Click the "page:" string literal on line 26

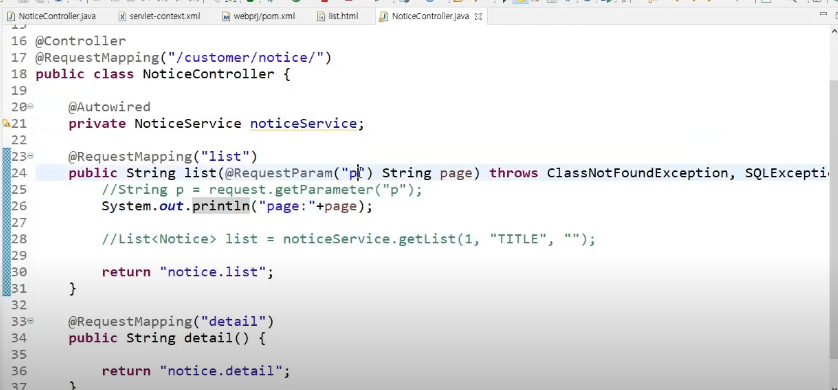287,206
